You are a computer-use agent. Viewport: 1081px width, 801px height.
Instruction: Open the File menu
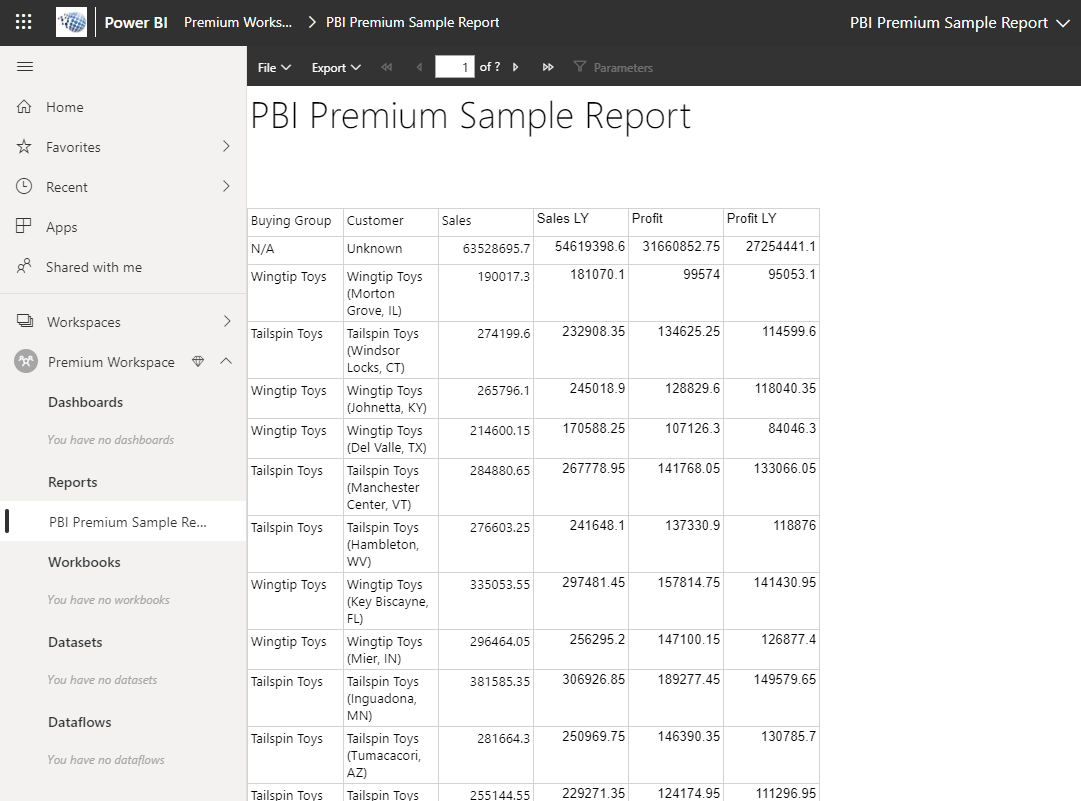point(274,67)
